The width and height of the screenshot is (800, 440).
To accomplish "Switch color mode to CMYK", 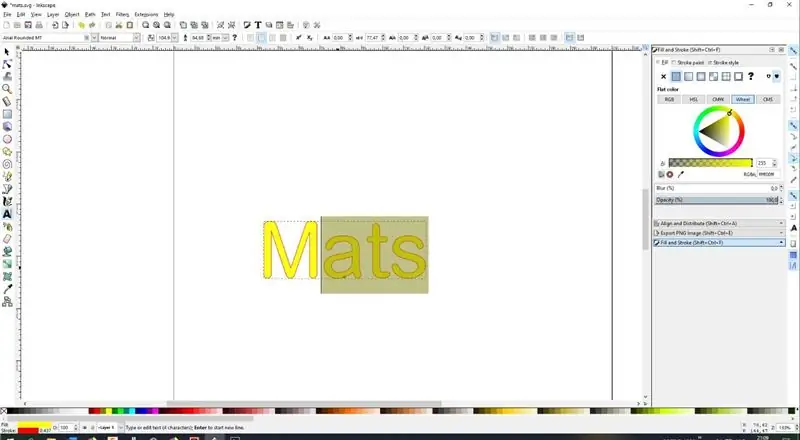I will pyautogui.click(x=718, y=100).
